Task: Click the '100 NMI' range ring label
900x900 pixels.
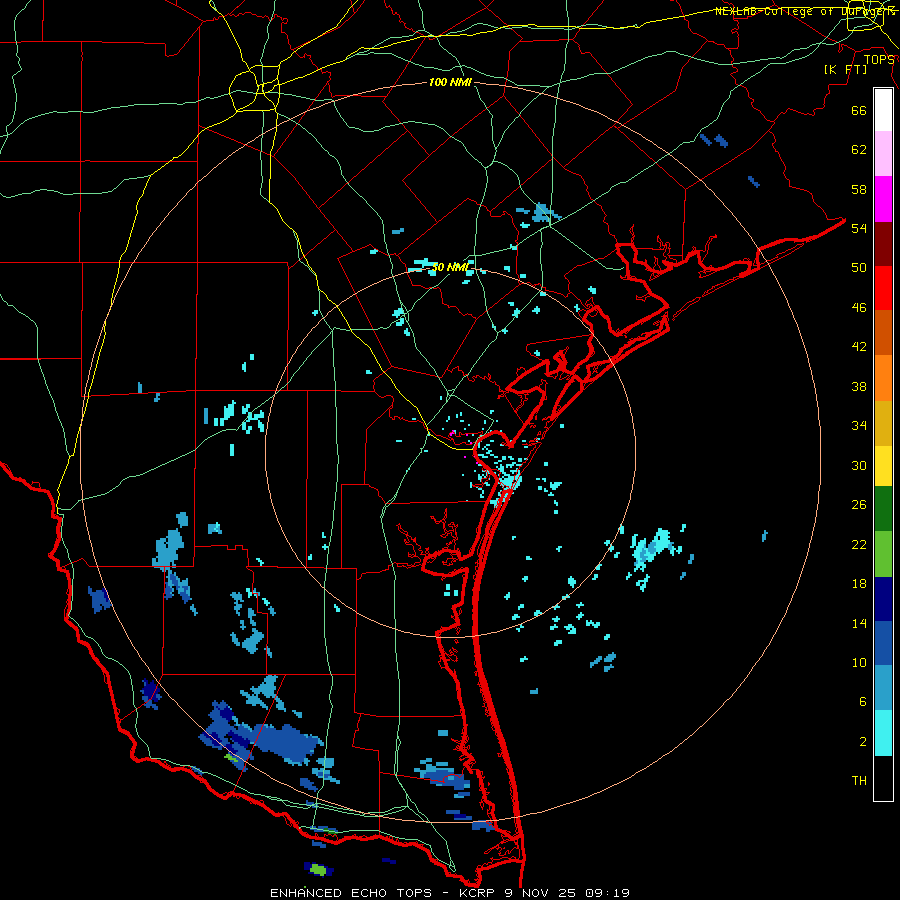Action: click(450, 82)
